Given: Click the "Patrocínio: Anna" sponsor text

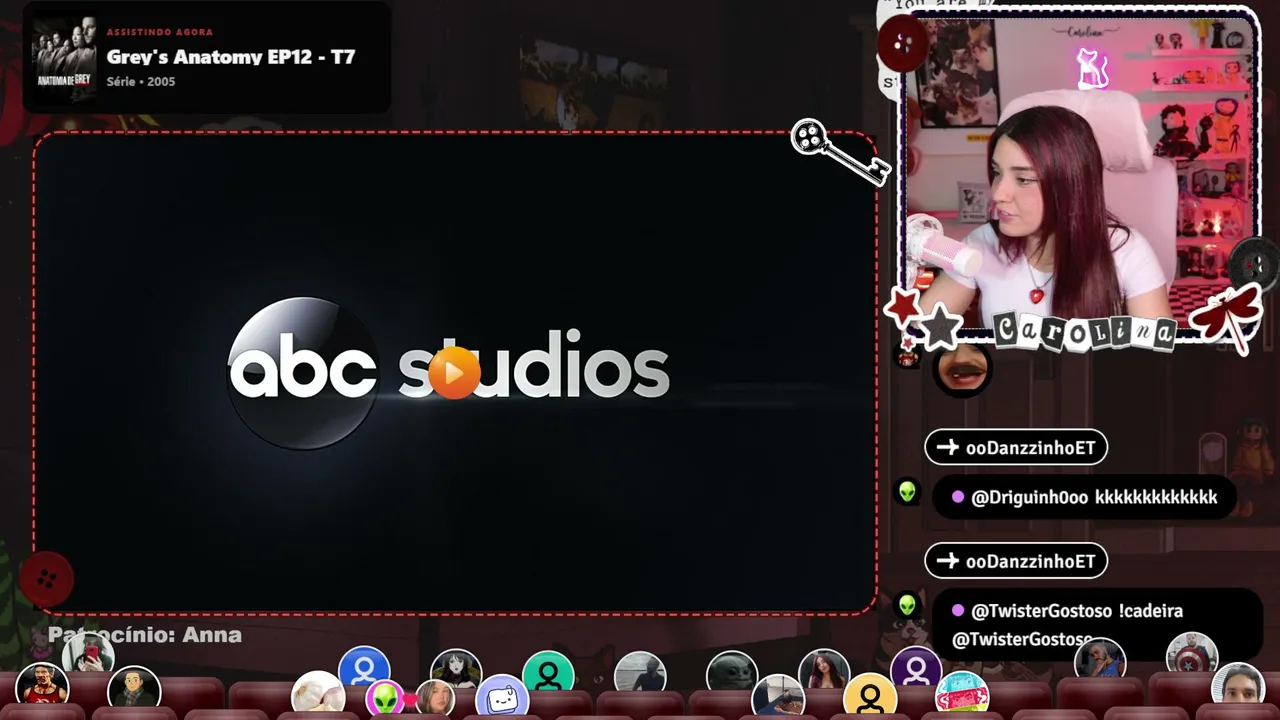Looking at the screenshot, I should [145, 635].
